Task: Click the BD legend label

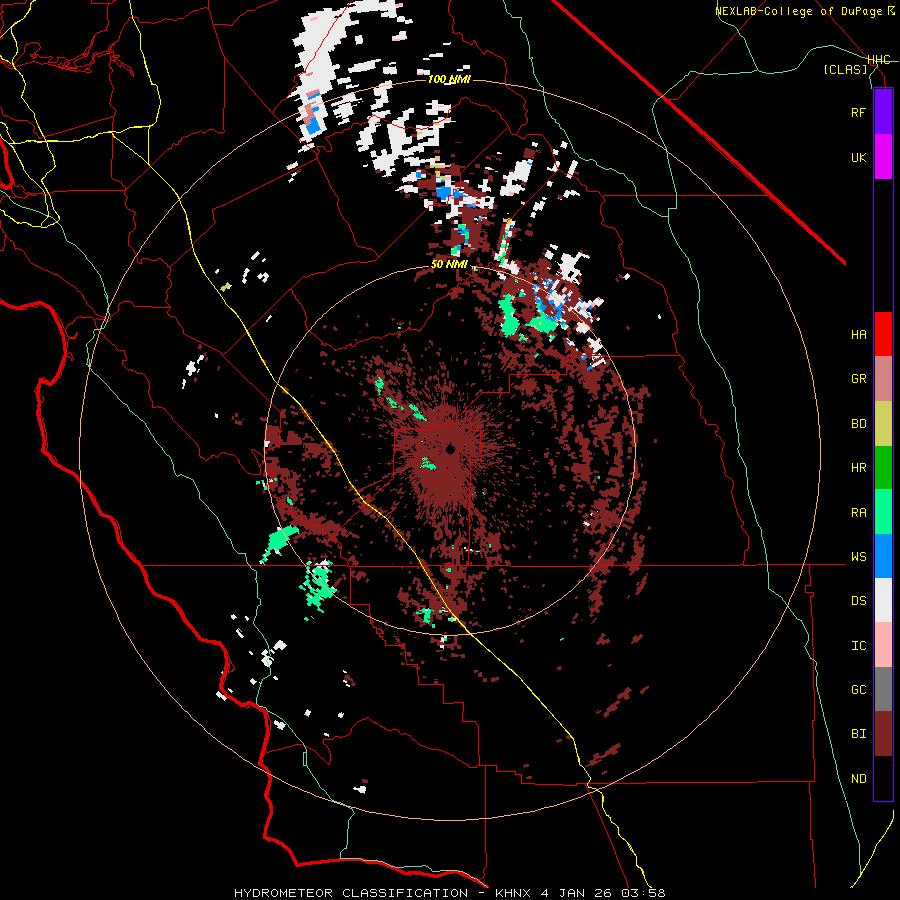Action: point(858,424)
